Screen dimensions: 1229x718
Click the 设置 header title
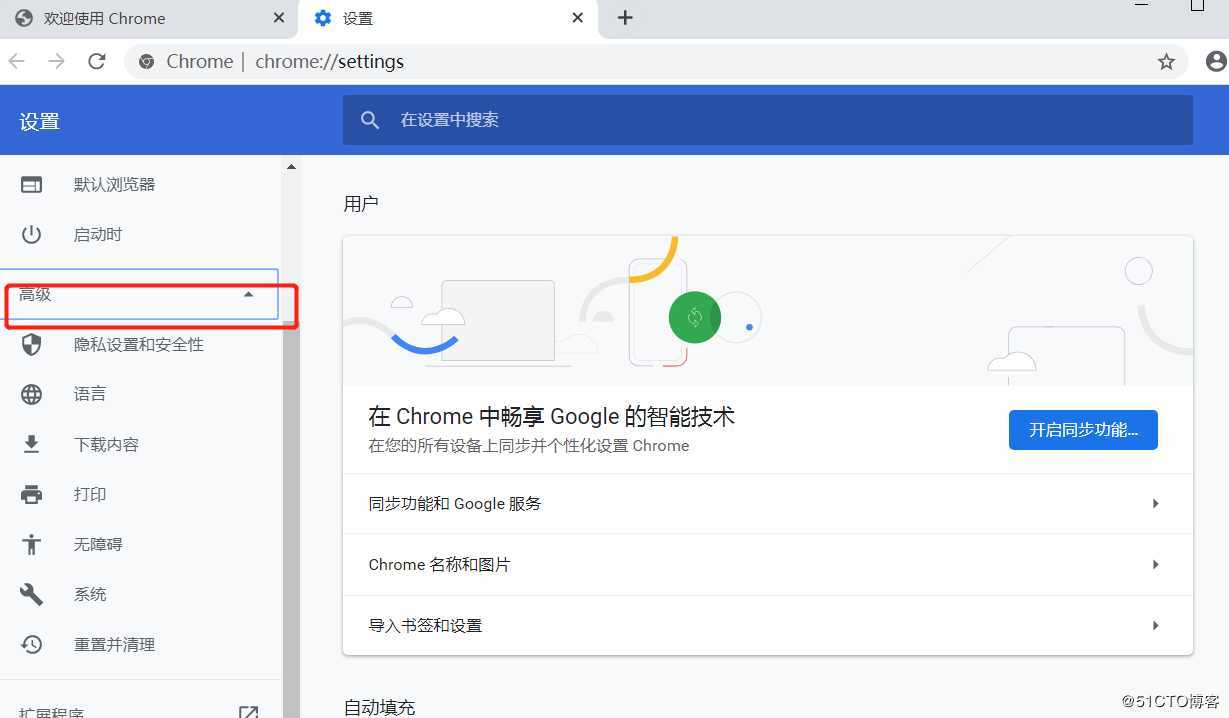click(39, 121)
